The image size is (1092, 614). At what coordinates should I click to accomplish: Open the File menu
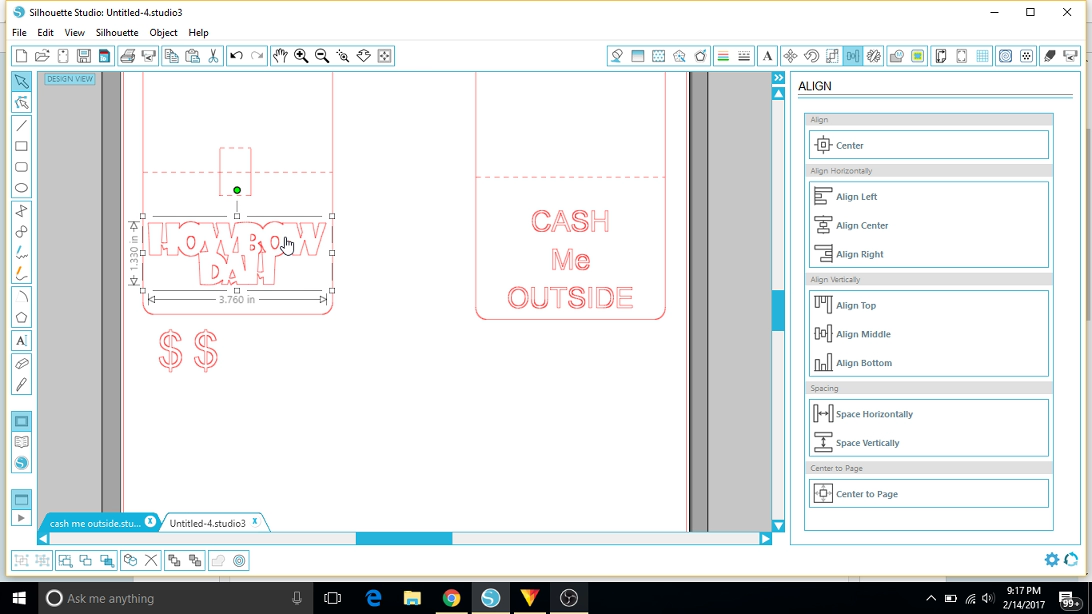[20, 33]
